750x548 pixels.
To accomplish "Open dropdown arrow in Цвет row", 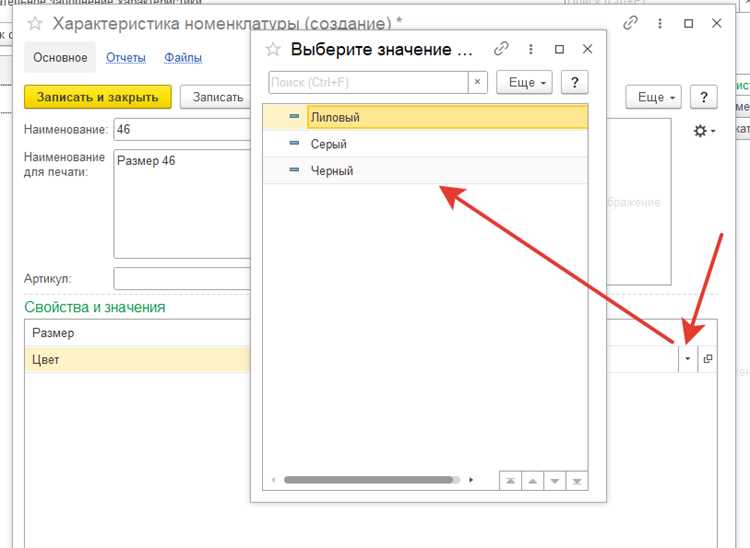I will pos(688,358).
